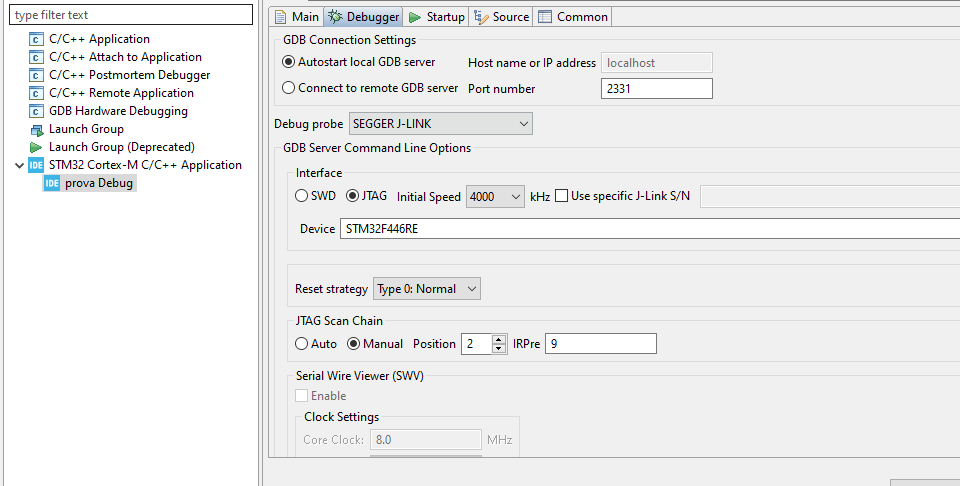This screenshot has height=486, width=960.
Task: Click the Source tab's icon
Action: click(481, 17)
